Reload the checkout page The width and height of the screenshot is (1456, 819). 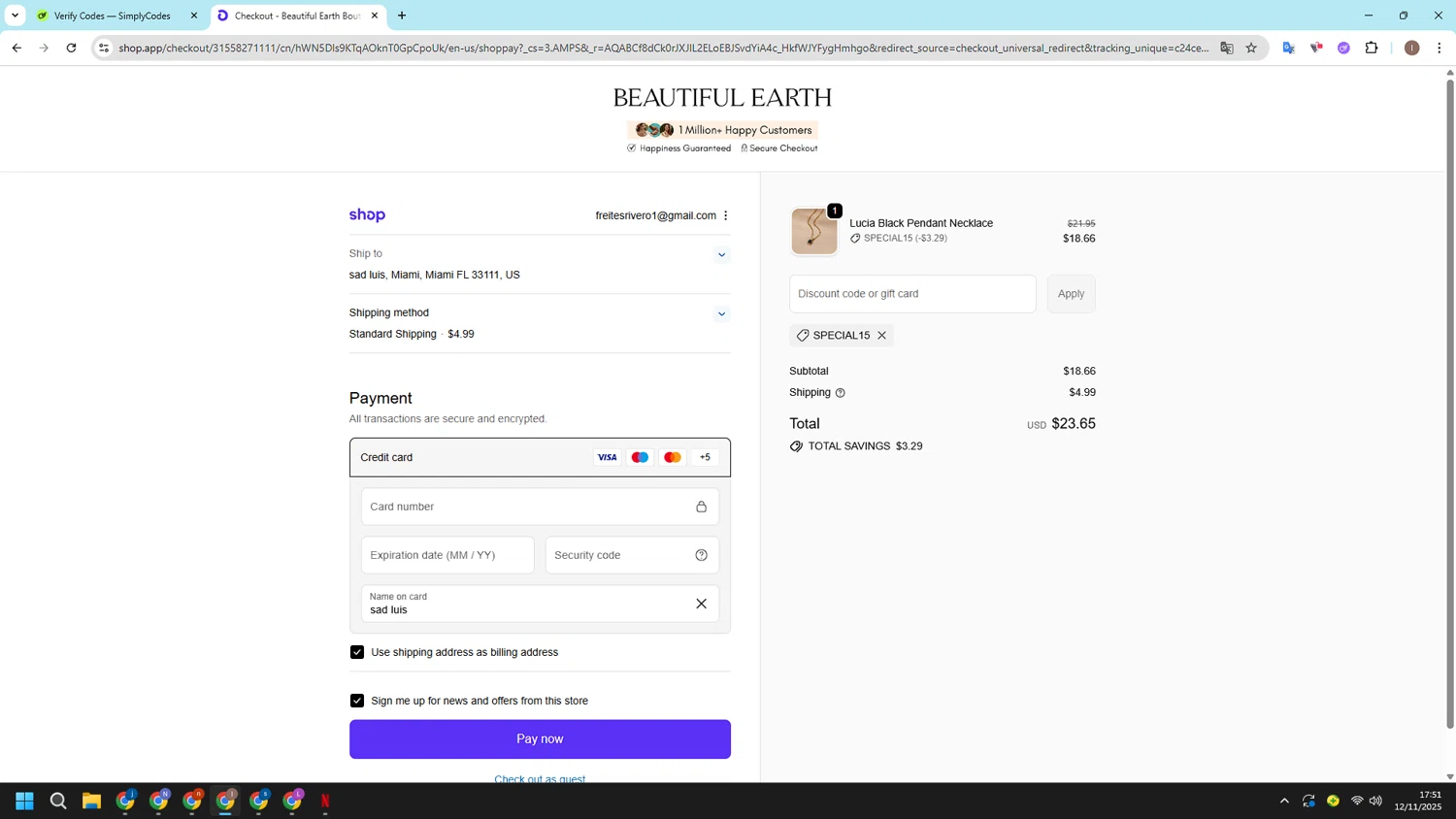click(71, 48)
